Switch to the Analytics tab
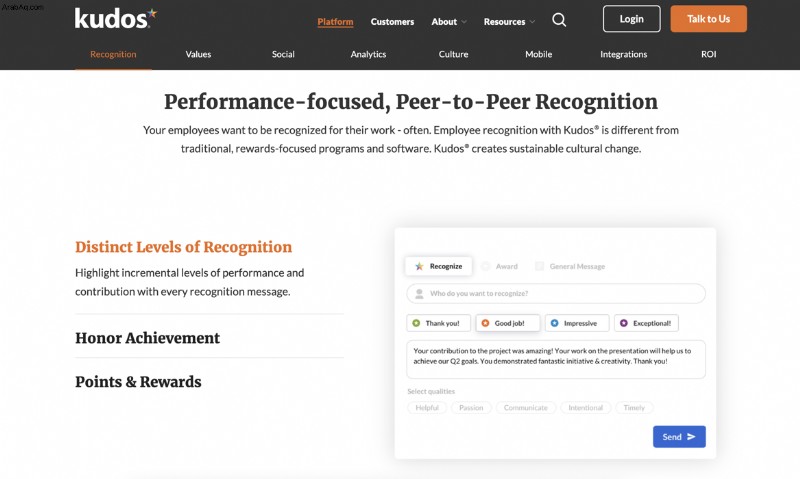The height and width of the screenshot is (479, 800). [368, 54]
